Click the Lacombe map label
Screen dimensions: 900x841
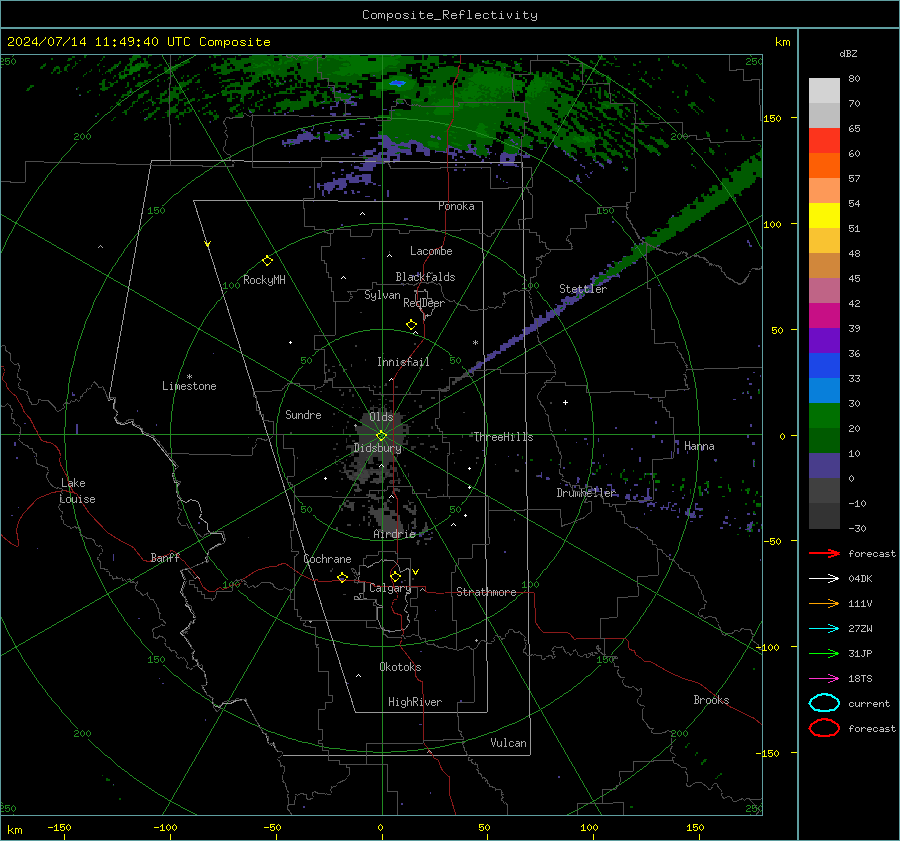tap(431, 251)
